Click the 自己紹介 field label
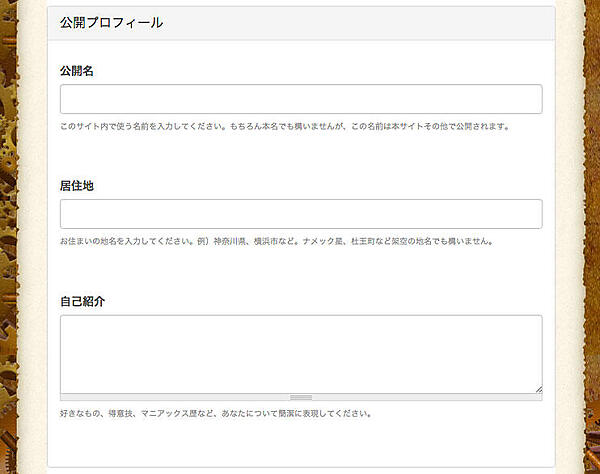Screen dimensions: 600x474 point(82,301)
